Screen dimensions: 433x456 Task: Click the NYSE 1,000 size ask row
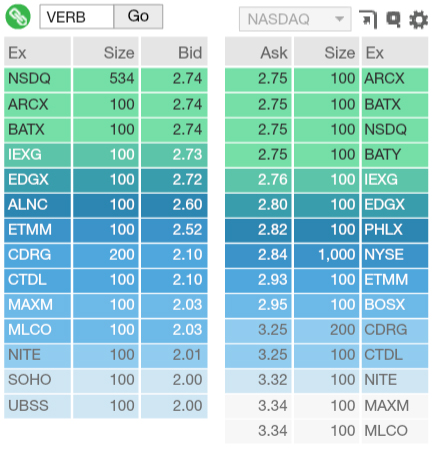(x=327, y=255)
